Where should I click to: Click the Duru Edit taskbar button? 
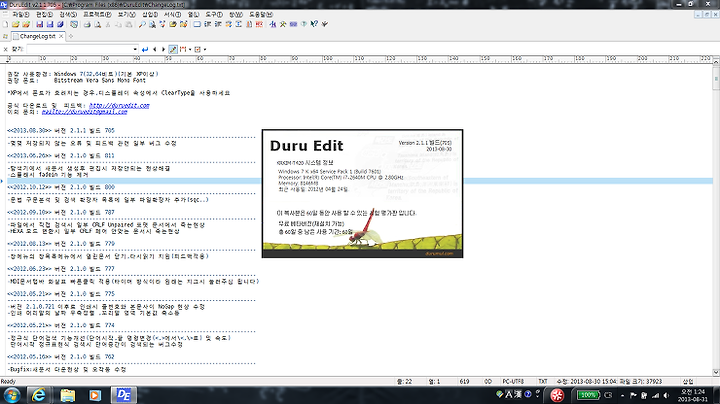click(124, 395)
